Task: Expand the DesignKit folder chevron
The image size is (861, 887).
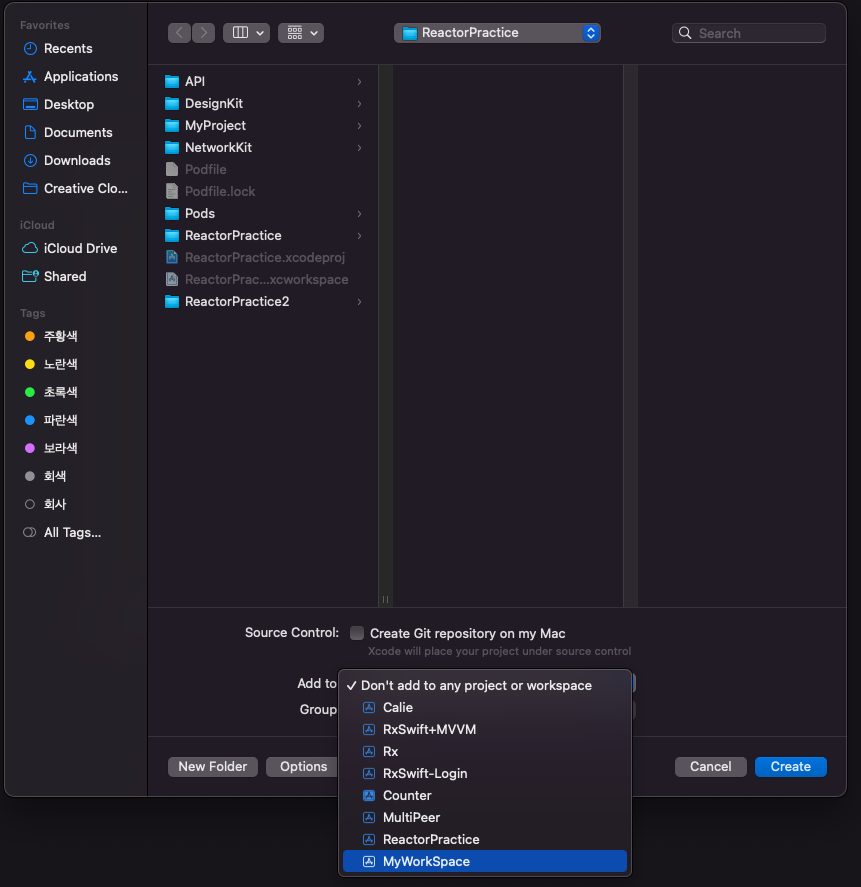Action: coord(359,104)
